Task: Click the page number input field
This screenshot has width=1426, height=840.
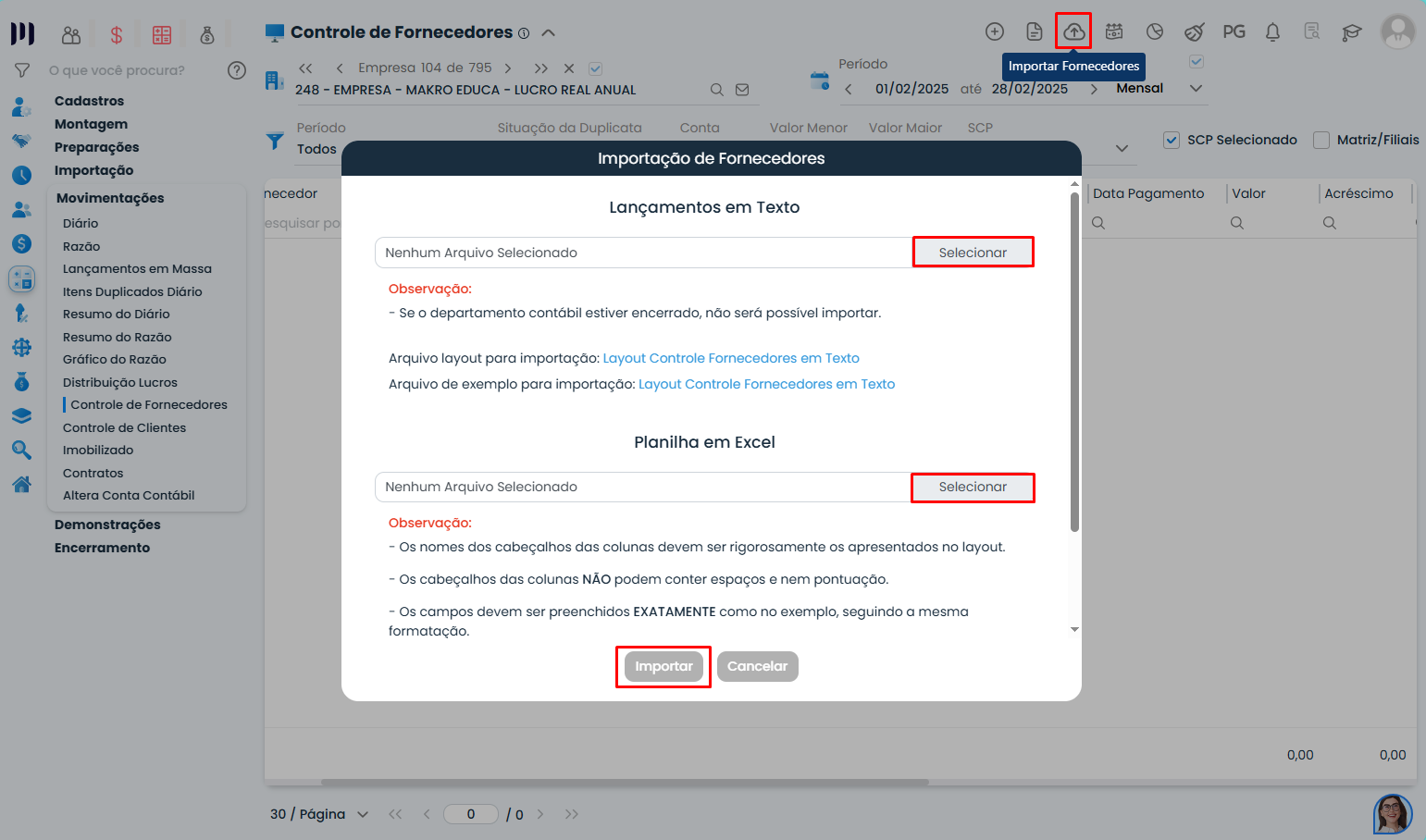Action: [x=471, y=814]
